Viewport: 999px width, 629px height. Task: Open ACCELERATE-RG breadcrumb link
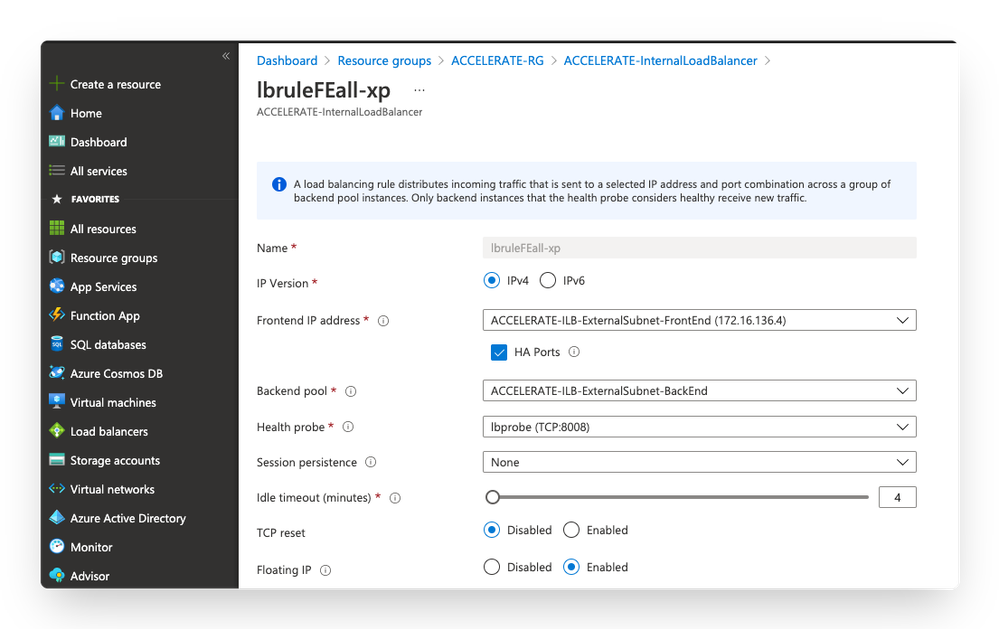(497, 61)
